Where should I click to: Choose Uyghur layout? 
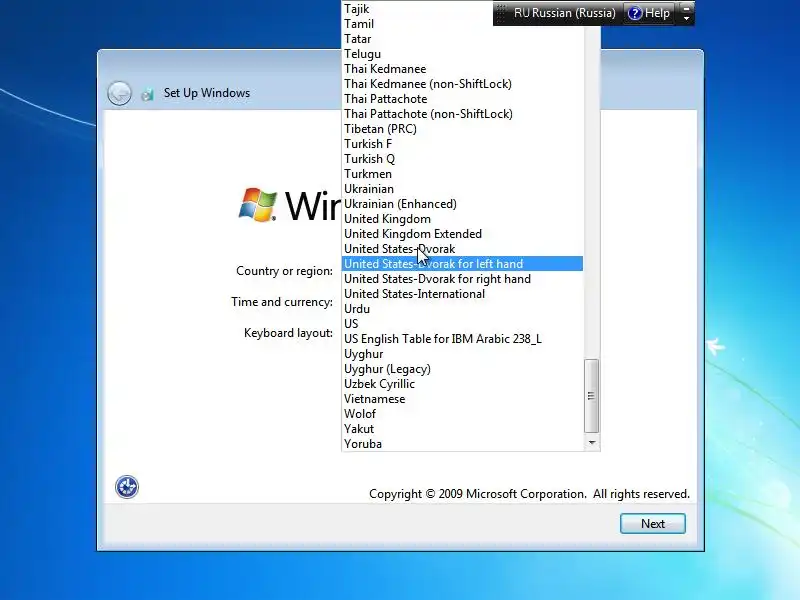click(x=462, y=354)
